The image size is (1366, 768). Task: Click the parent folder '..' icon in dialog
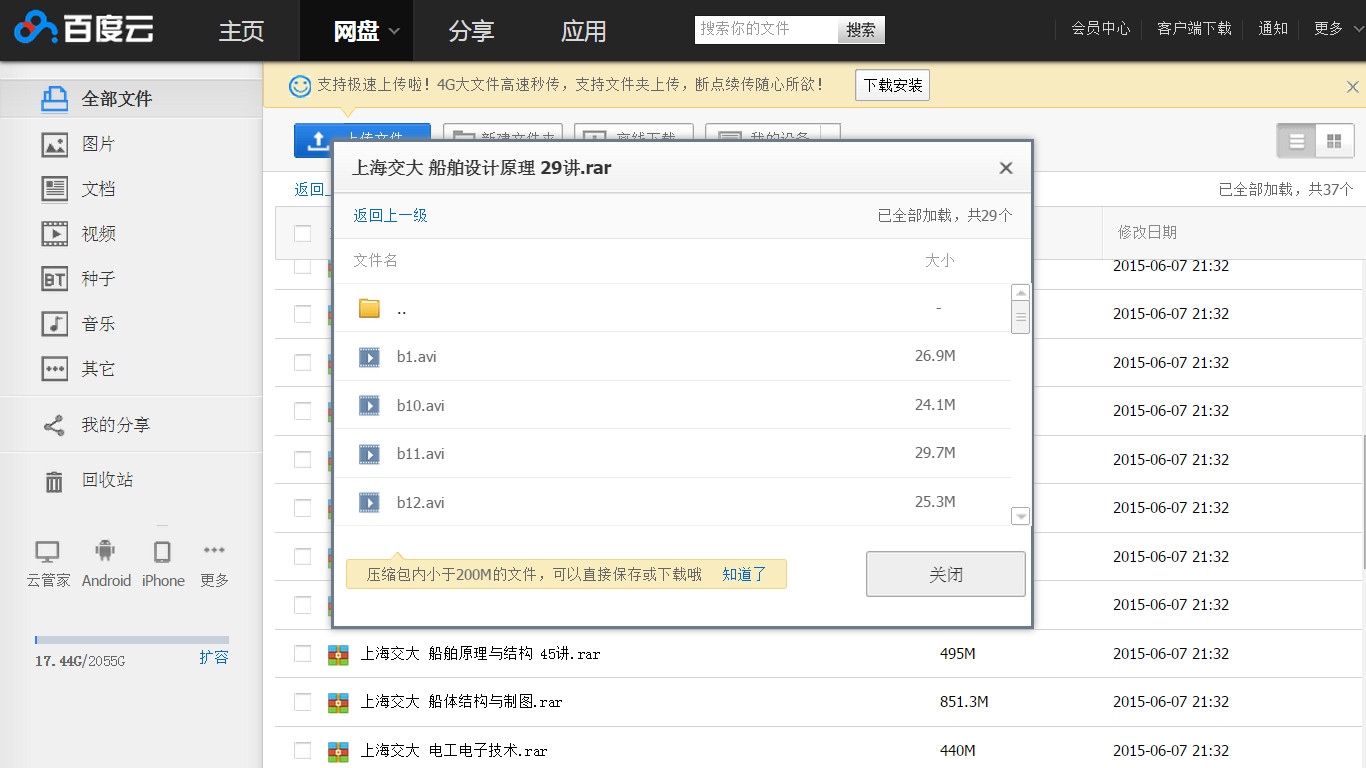[369, 308]
